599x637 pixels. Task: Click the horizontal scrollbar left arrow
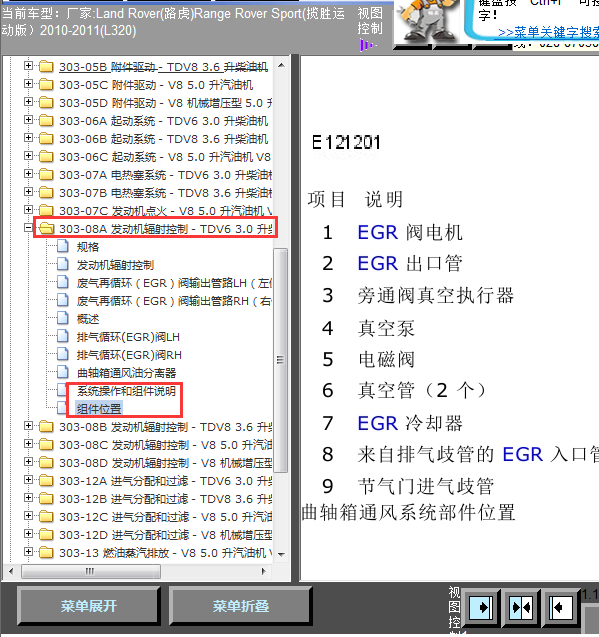[x=11, y=571]
